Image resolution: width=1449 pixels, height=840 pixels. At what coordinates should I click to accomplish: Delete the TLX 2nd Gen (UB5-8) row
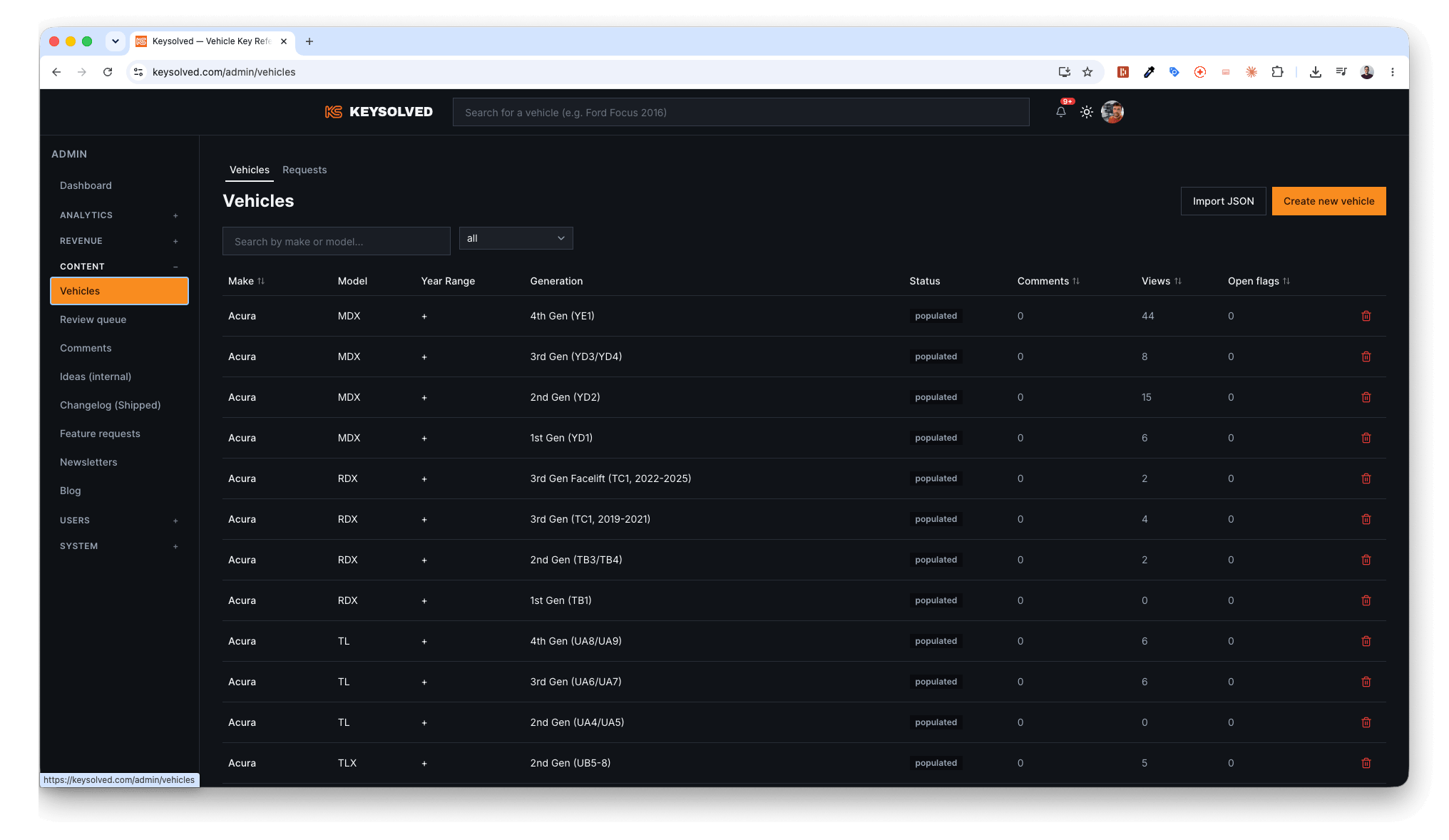click(1366, 763)
